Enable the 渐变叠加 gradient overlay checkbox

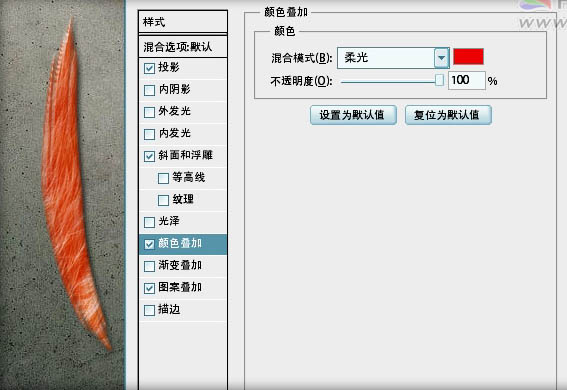point(149,266)
